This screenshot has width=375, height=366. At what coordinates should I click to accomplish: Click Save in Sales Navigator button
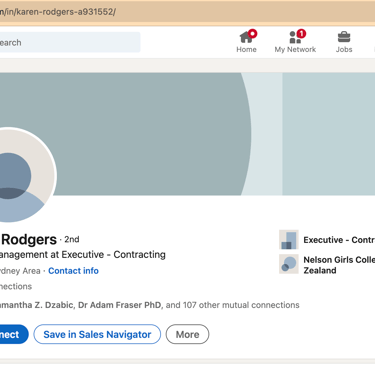tap(97, 334)
